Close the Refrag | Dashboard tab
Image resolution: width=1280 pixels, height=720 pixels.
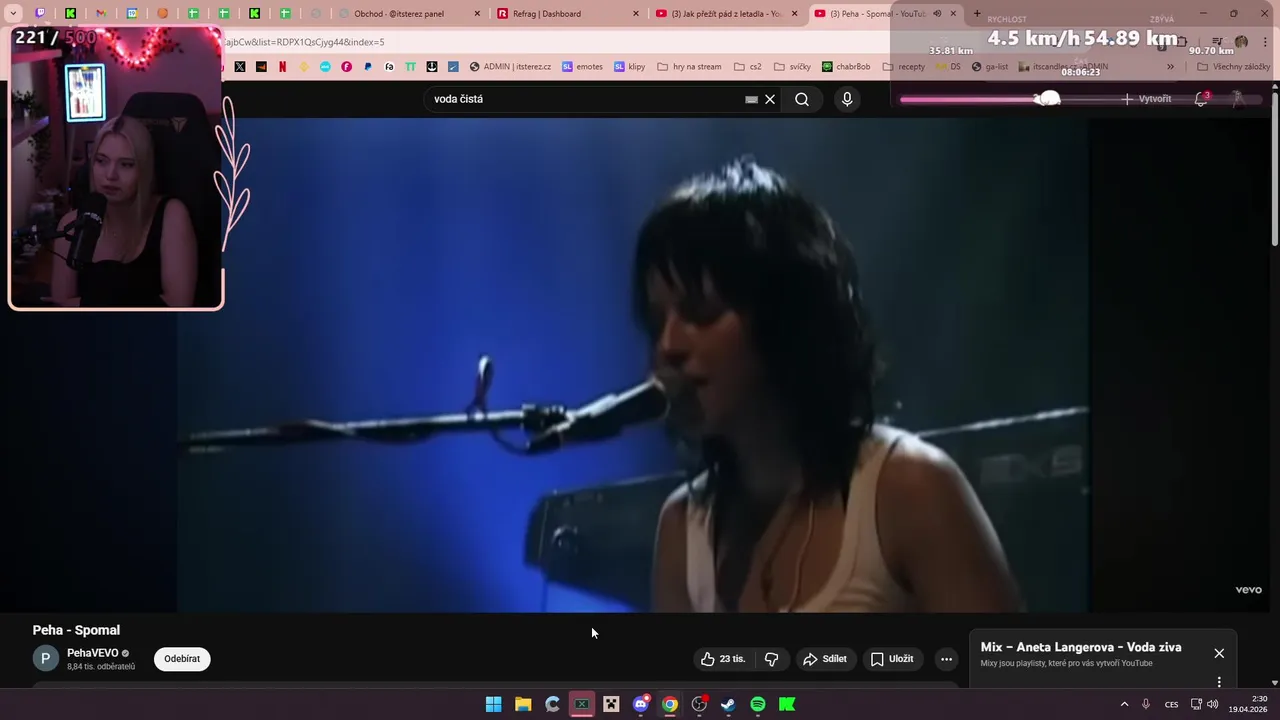tap(635, 13)
